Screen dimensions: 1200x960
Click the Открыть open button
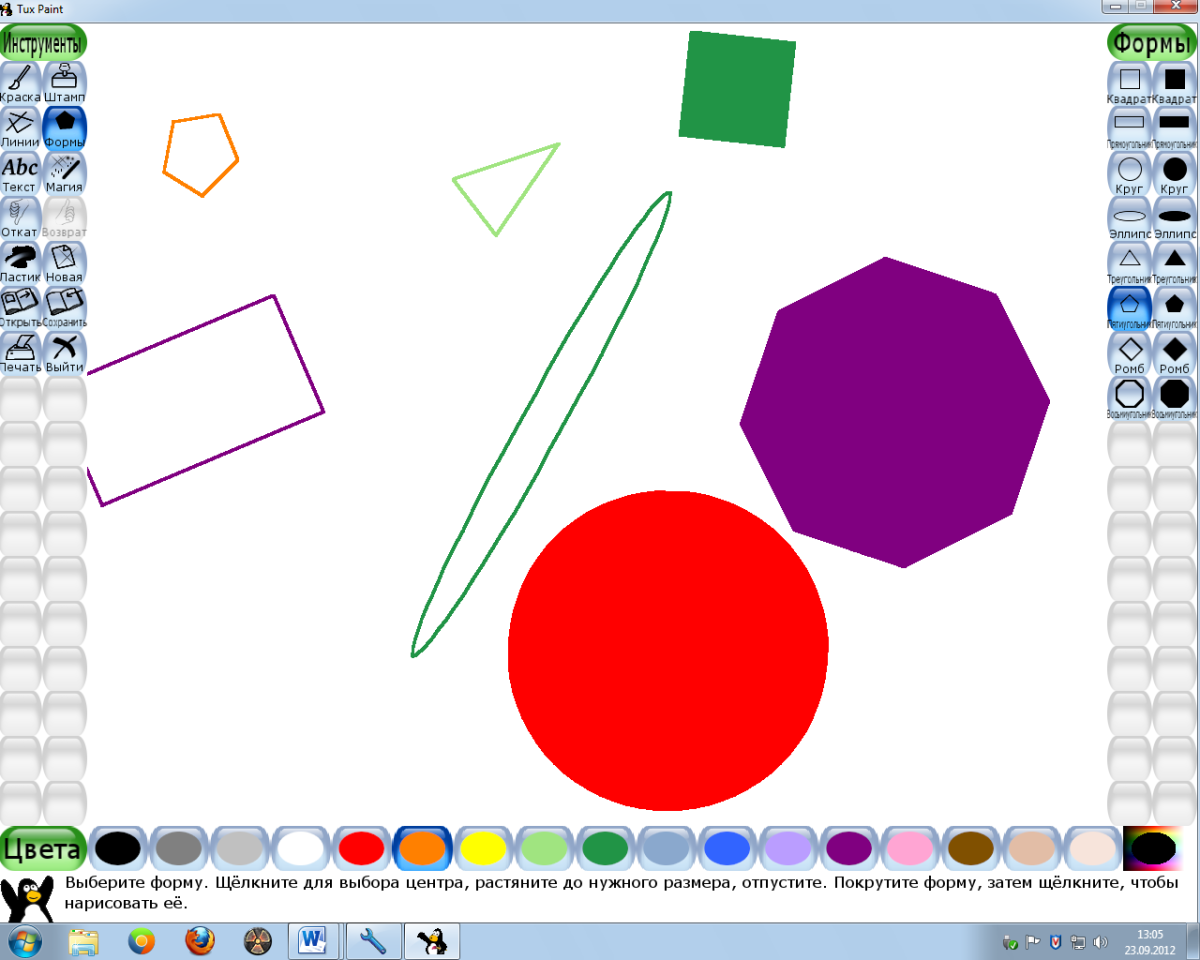21,307
